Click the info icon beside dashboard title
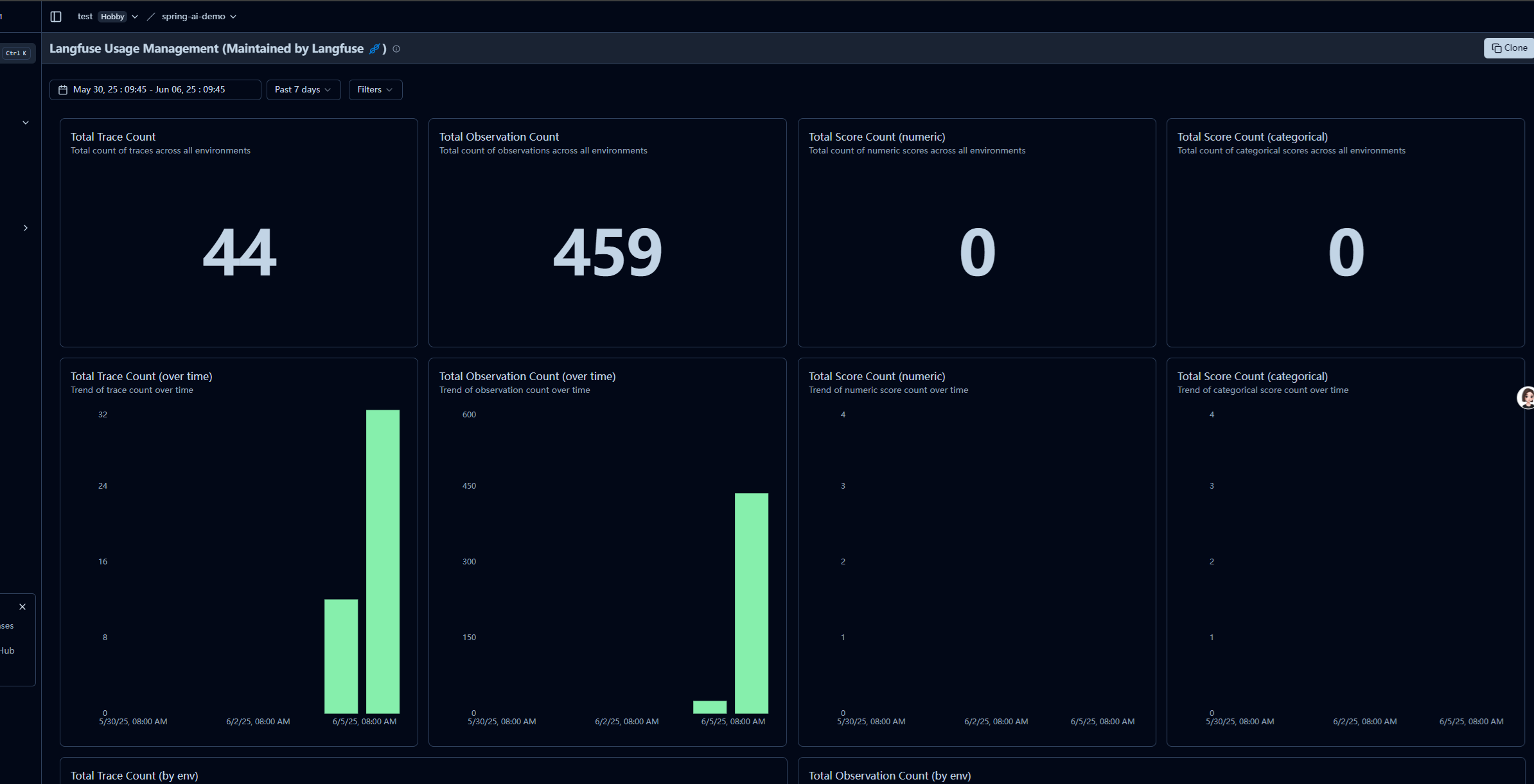The width and height of the screenshot is (1534, 784). (396, 49)
